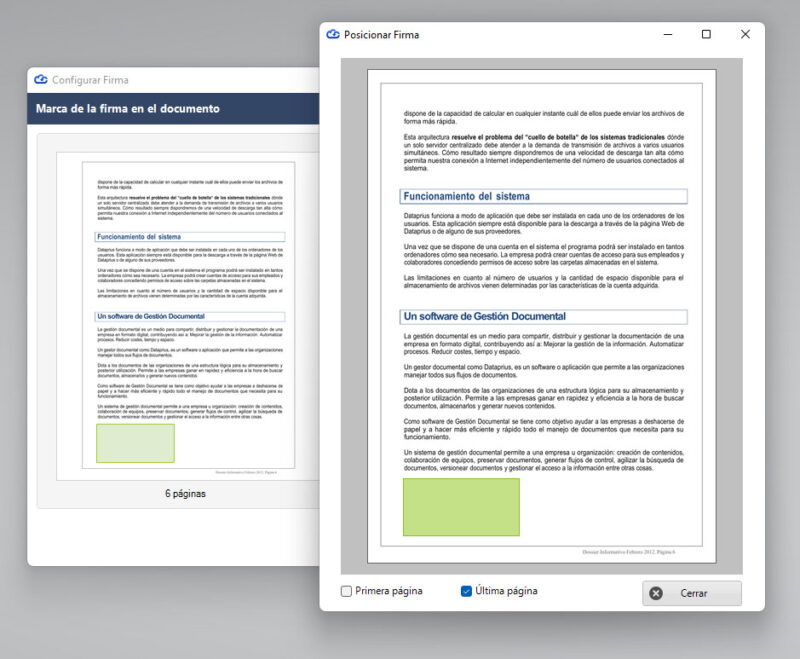Select the green signature box in large preview
This screenshot has width=800, height=659.
[x=461, y=507]
